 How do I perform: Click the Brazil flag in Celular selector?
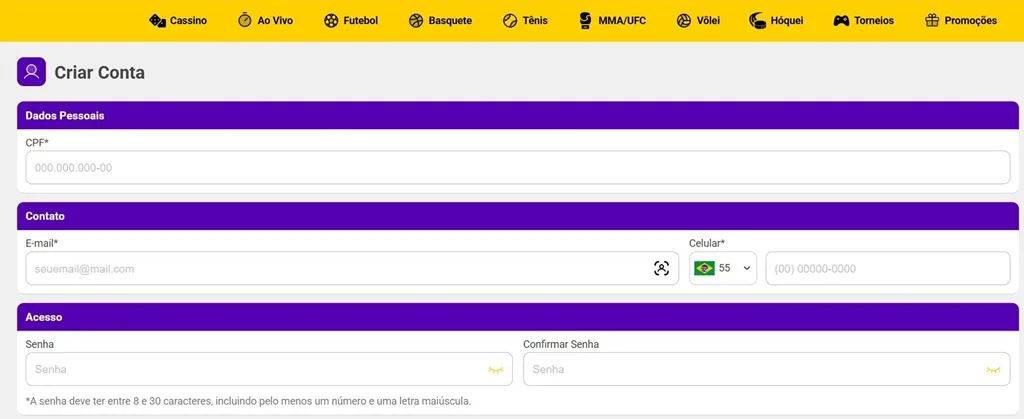click(x=704, y=268)
